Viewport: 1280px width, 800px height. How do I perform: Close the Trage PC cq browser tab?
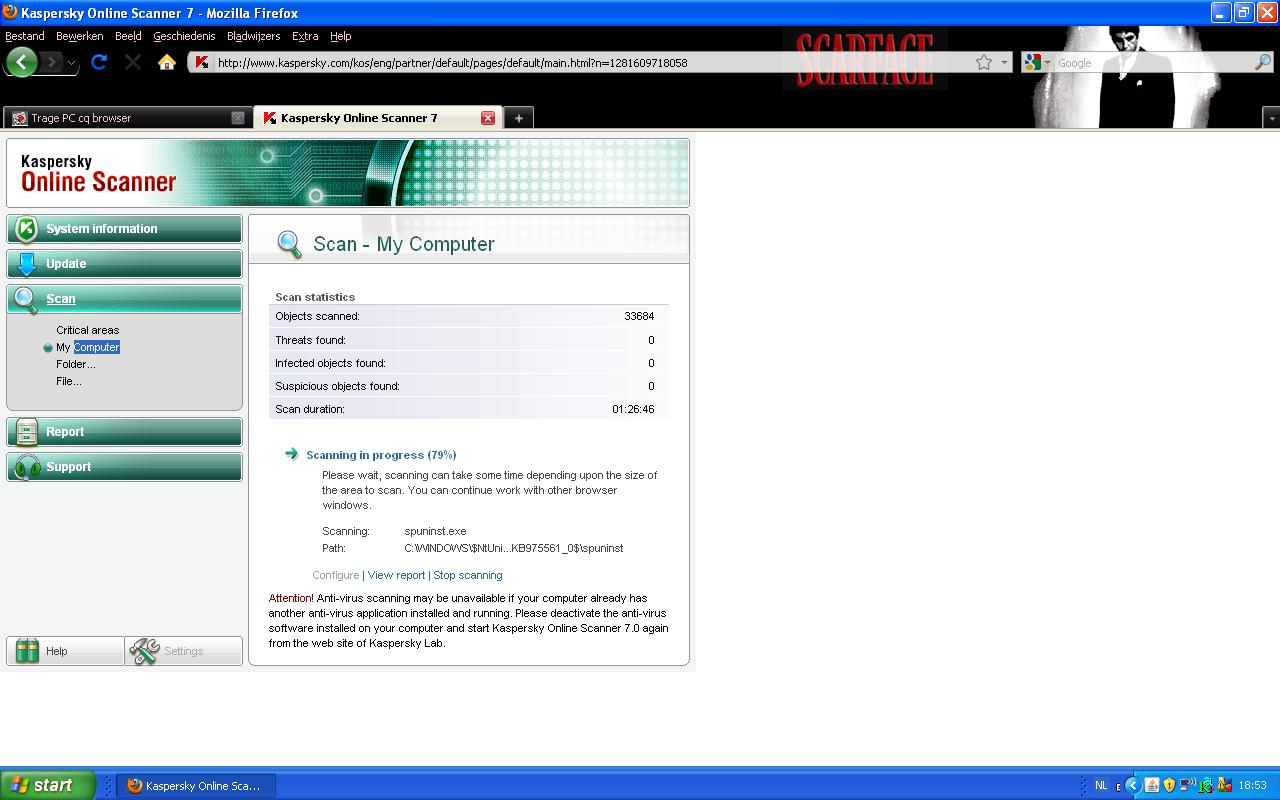238,118
